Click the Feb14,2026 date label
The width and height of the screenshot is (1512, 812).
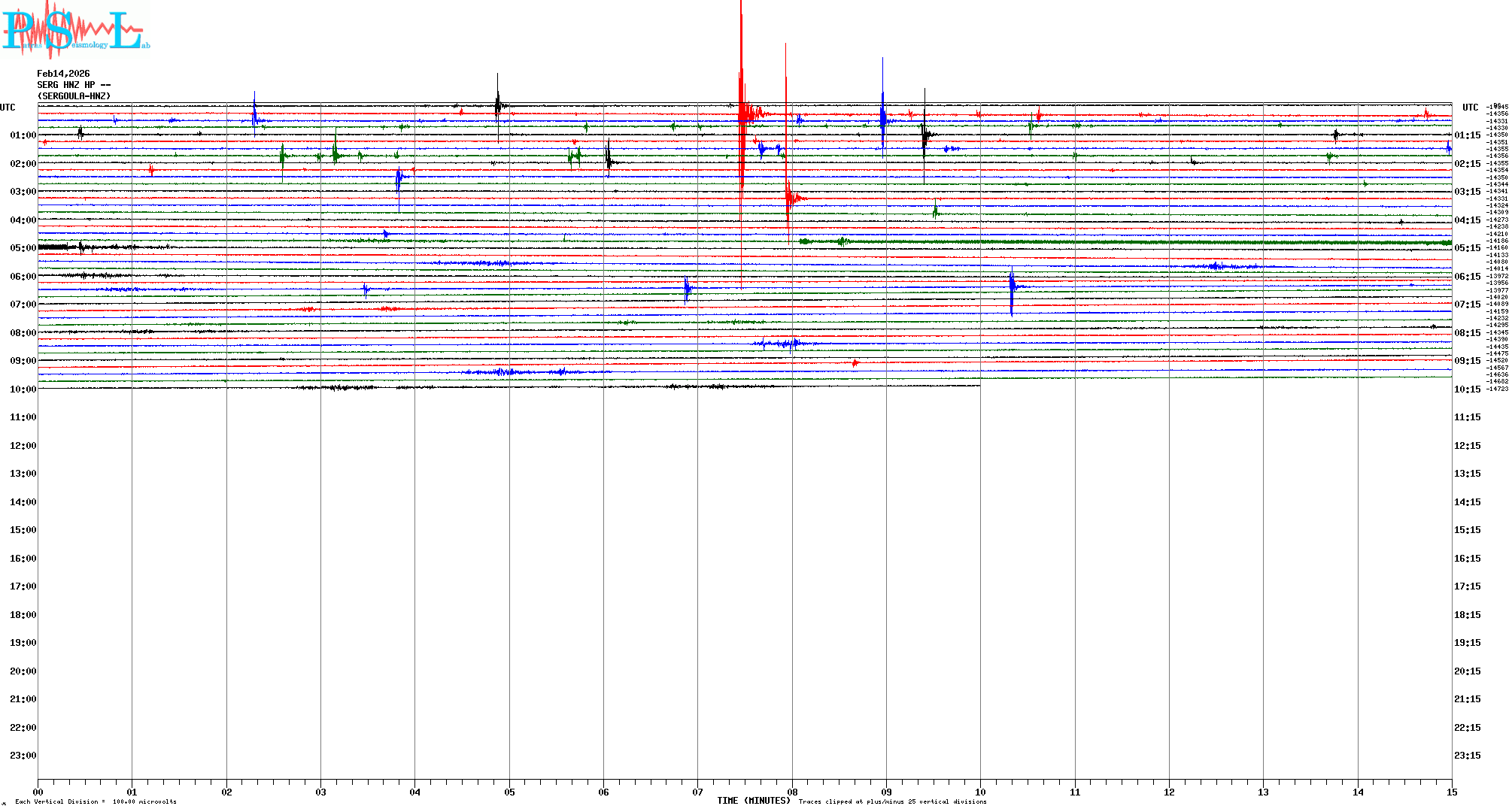(x=63, y=74)
